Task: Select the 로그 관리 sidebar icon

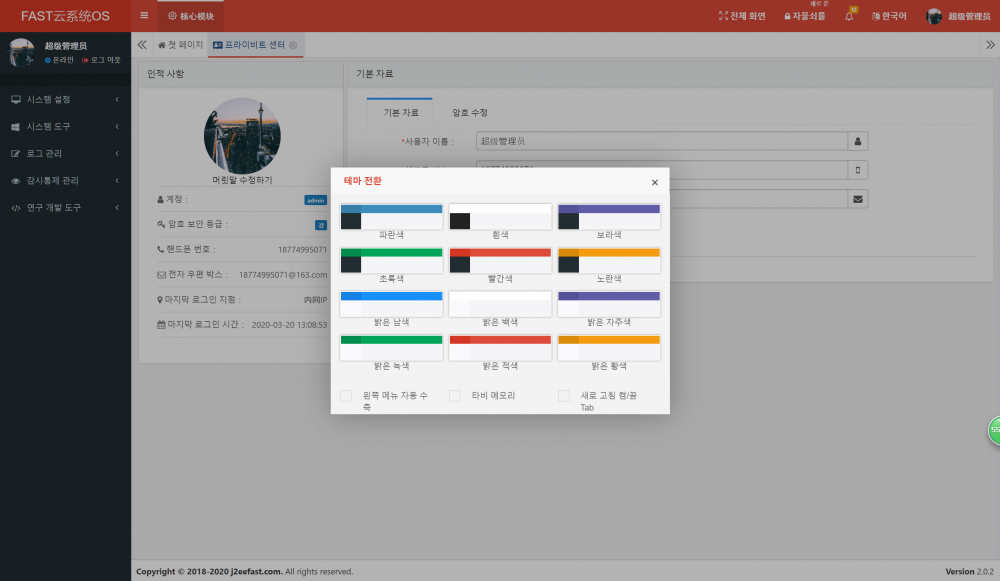Action: 17,153
